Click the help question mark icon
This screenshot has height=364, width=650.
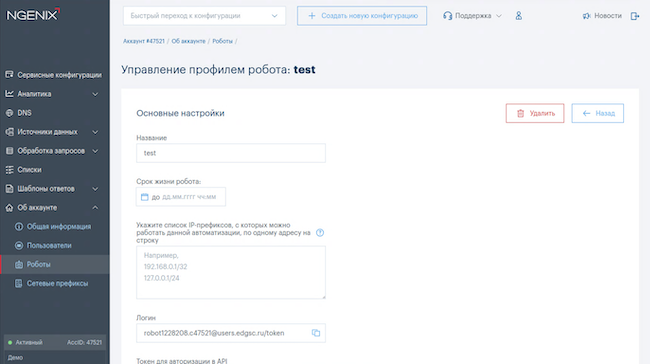[320, 233]
